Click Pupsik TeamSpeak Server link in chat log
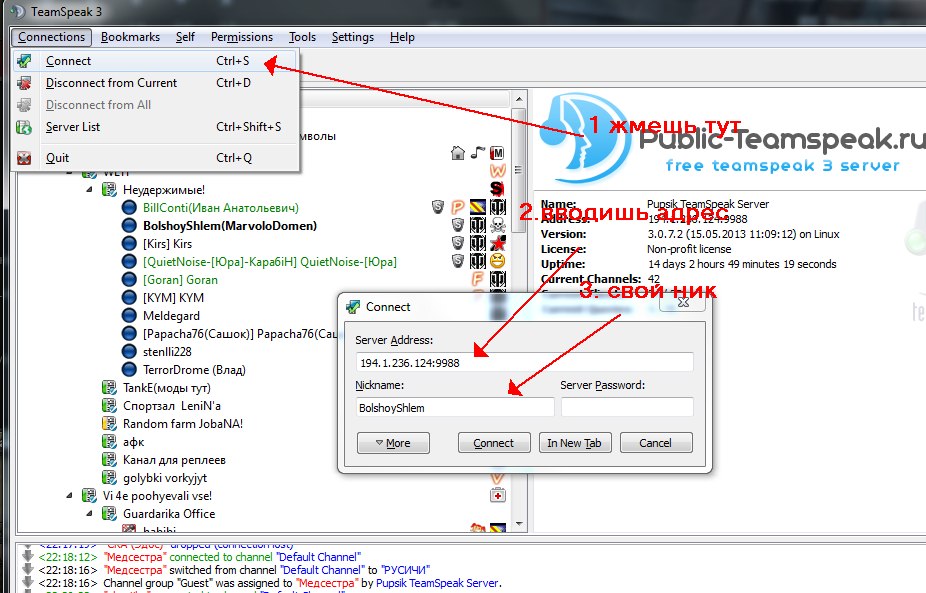The image size is (926, 593). (x=437, y=583)
